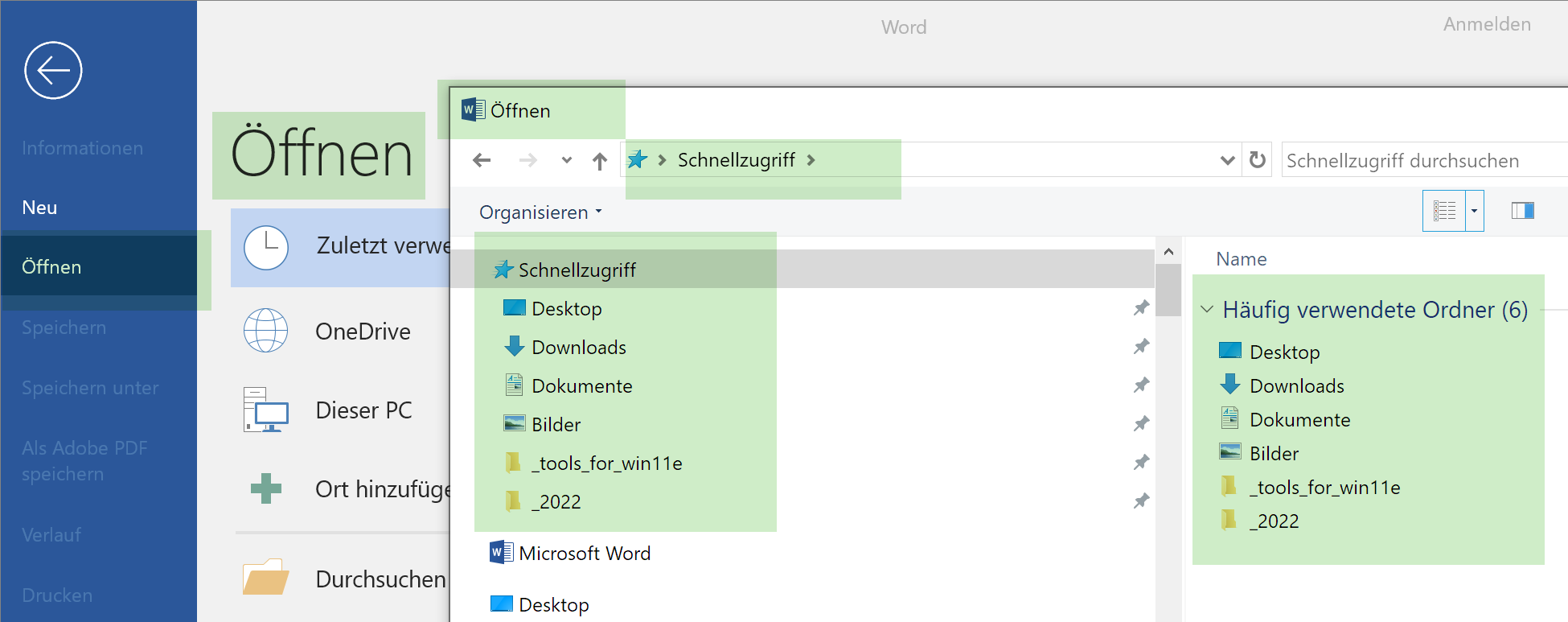Go up one folder level
This screenshot has width=1568, height=622.
point(600,161)
